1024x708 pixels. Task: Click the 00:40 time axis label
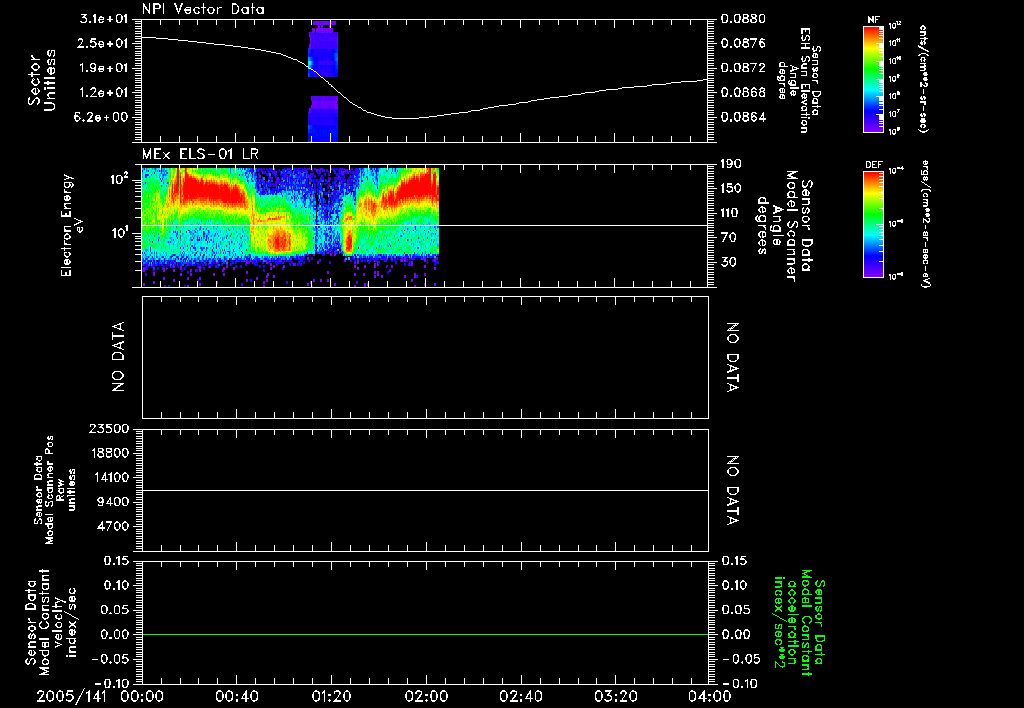pos(236,696)
